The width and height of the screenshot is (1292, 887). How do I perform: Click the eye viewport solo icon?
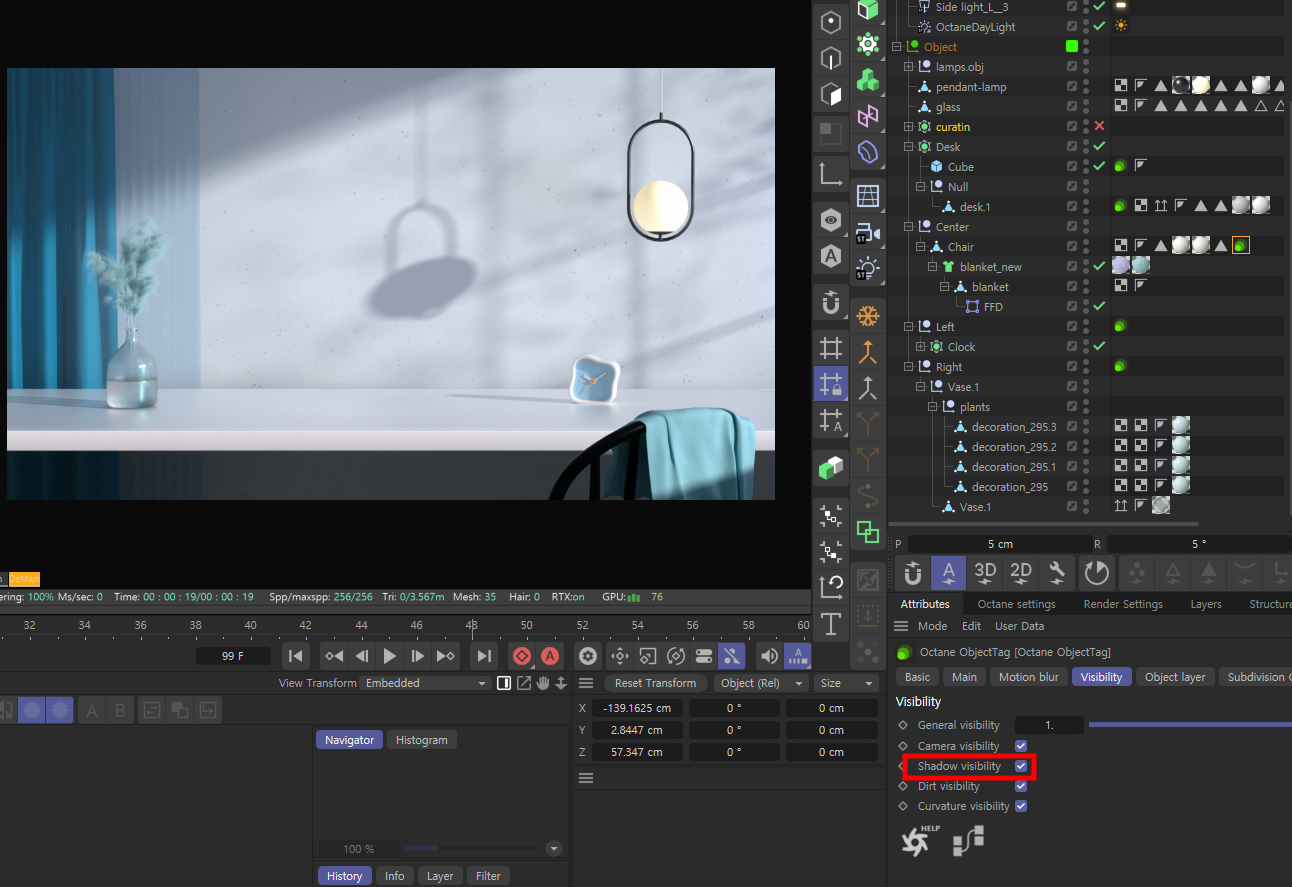(x=830, y=220)
